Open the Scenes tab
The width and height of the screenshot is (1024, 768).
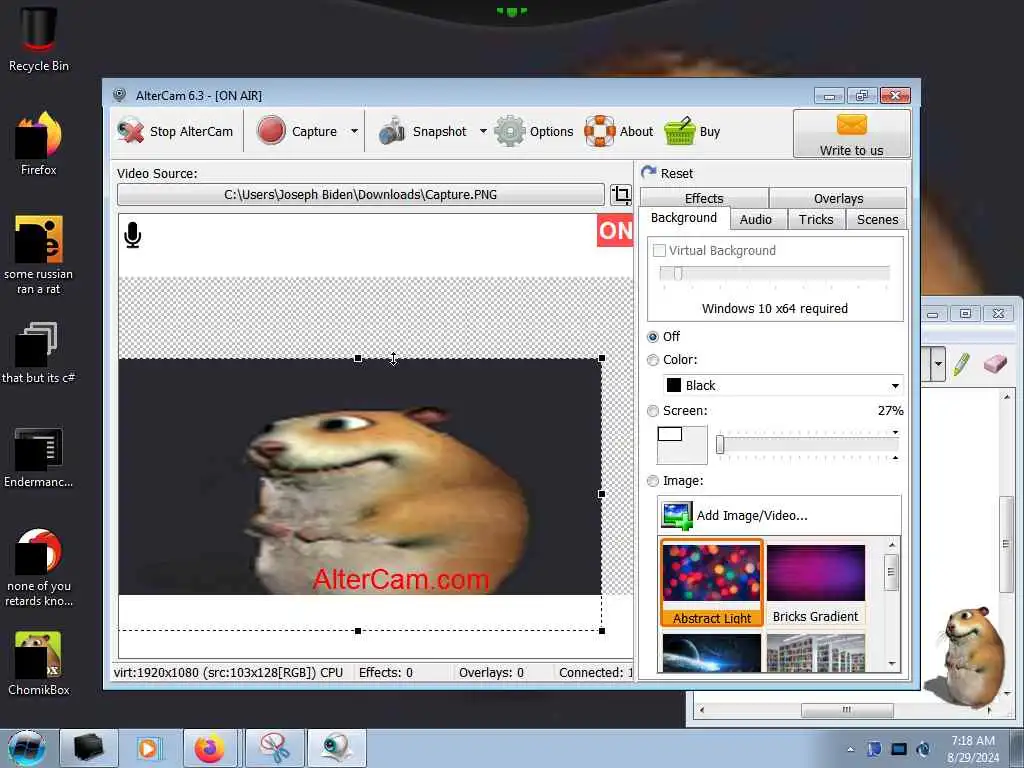[x=877, y=219]
